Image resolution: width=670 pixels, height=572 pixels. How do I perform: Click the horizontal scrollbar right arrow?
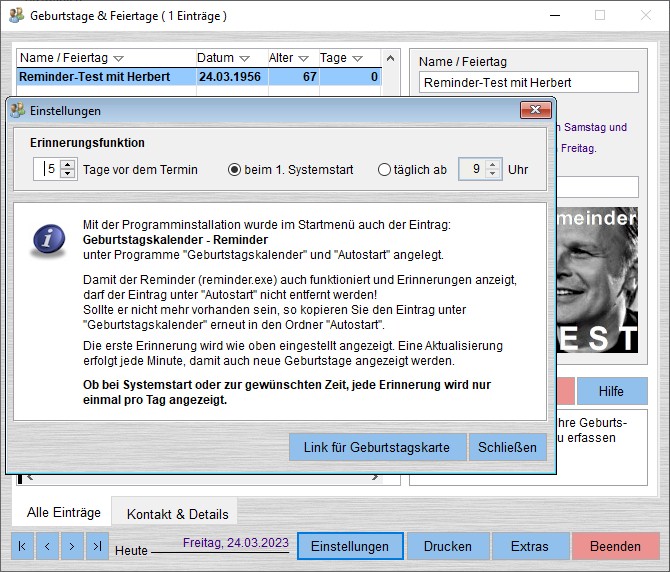pos(375,477)
